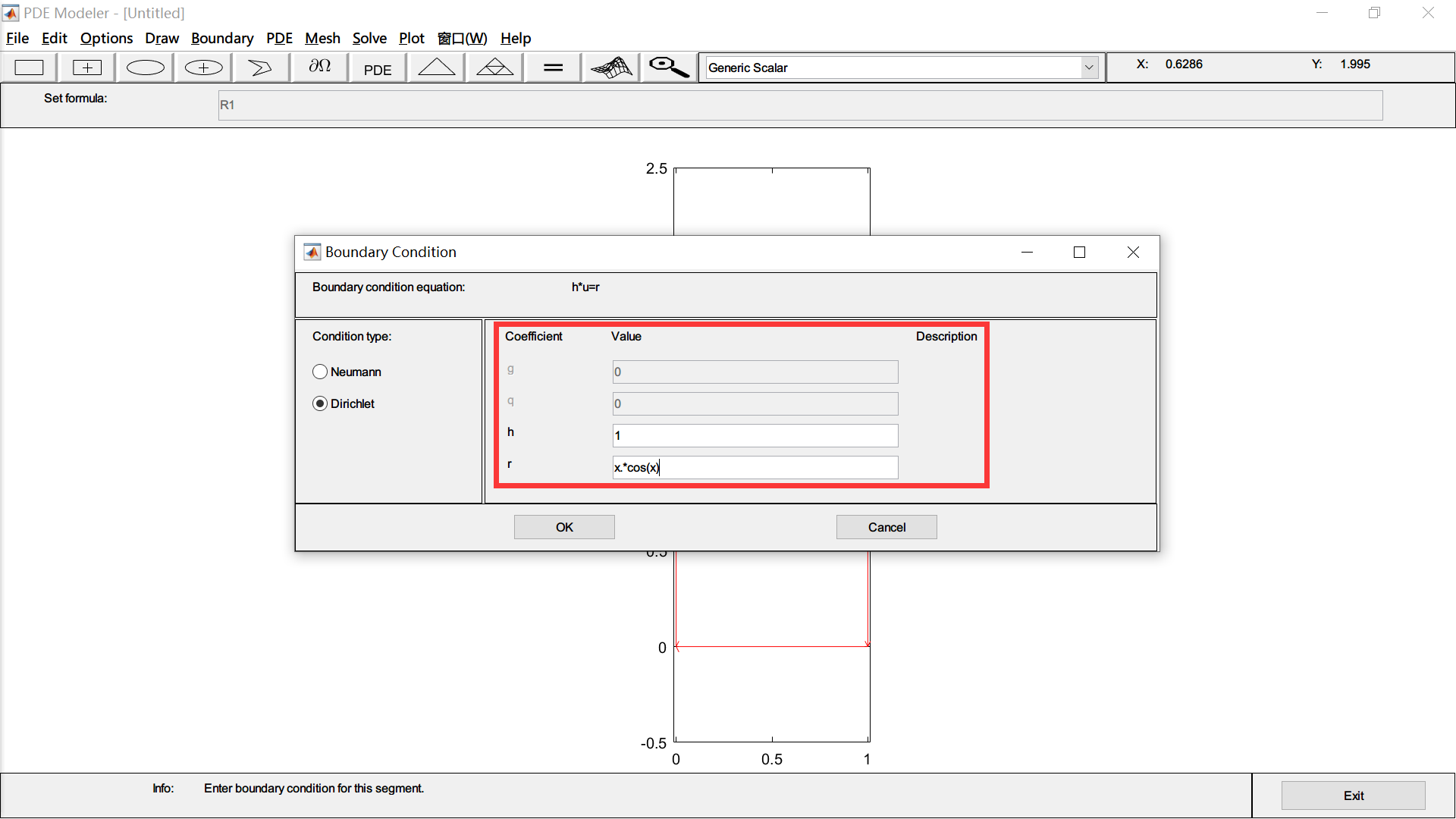
Task: Select the ellipse drawing tool
Action: click(x=144, y=67)
